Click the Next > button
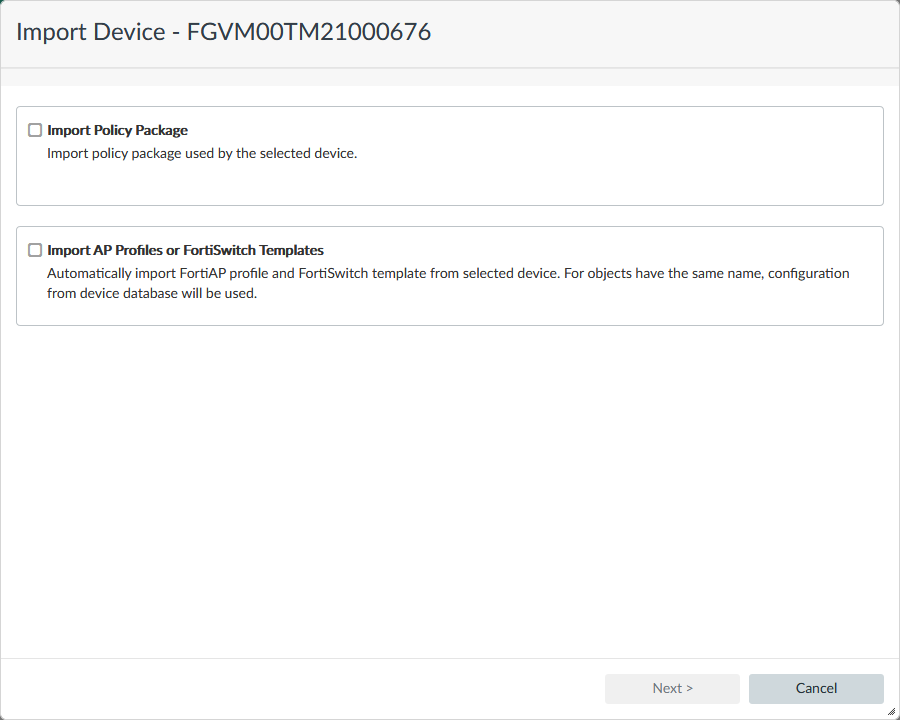Screen dimensions: 900x720 point(672,688)
